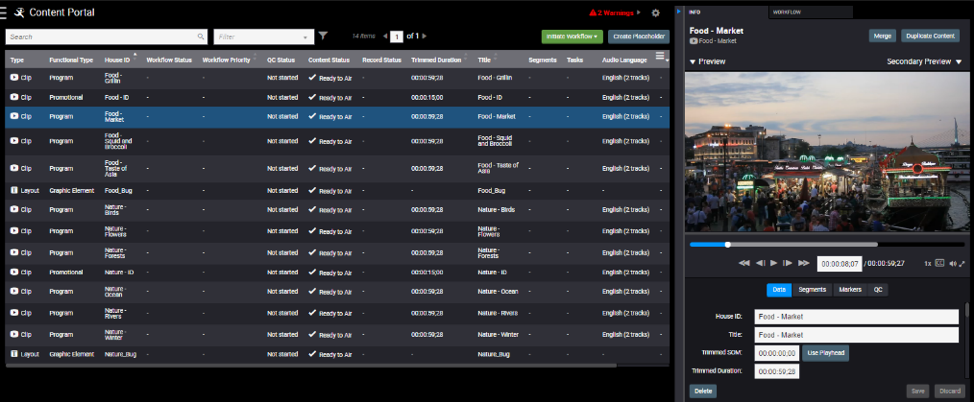Step back one frame
The width and height of the screenshot is (974, 402).
click(760, 263)
